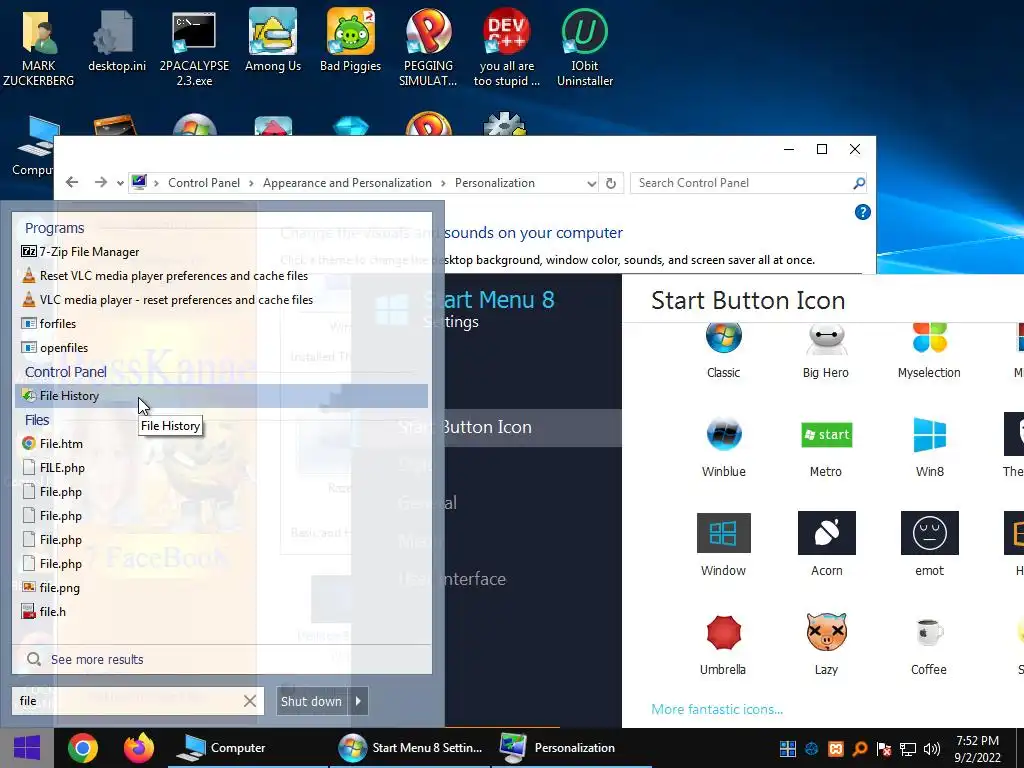Open the forfiles program result

[x=221, y=324]
